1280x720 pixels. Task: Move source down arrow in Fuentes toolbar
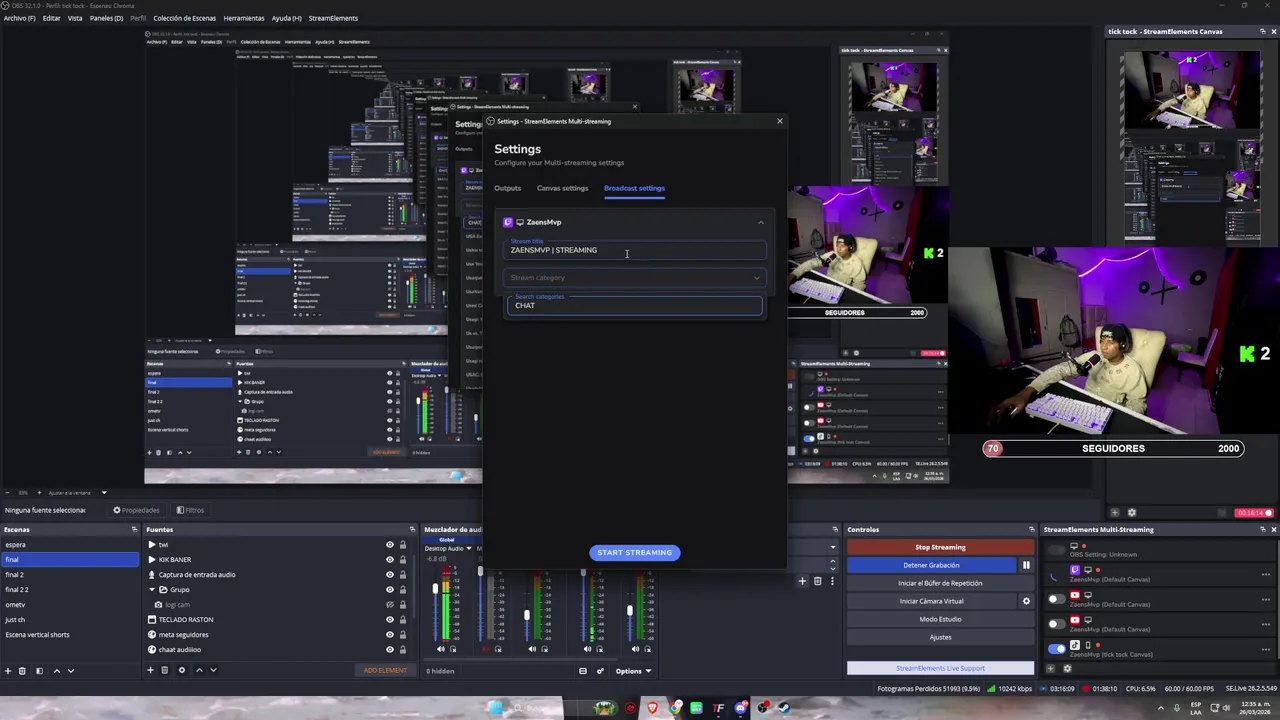pyautogui.click(x=213, y=670)
